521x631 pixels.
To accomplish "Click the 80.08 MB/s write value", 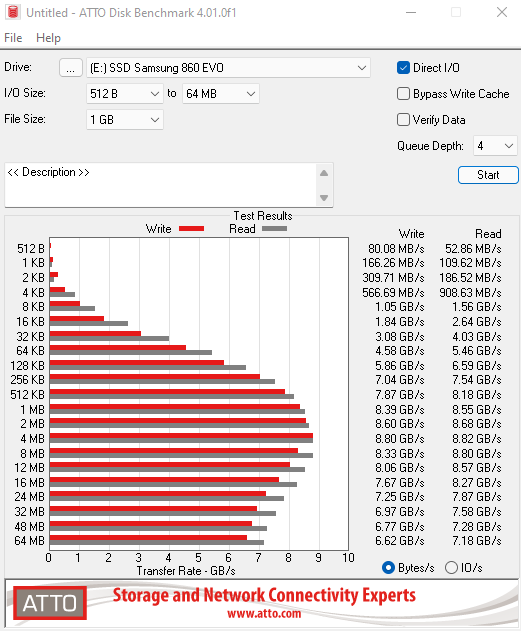I will click(396, 249).
